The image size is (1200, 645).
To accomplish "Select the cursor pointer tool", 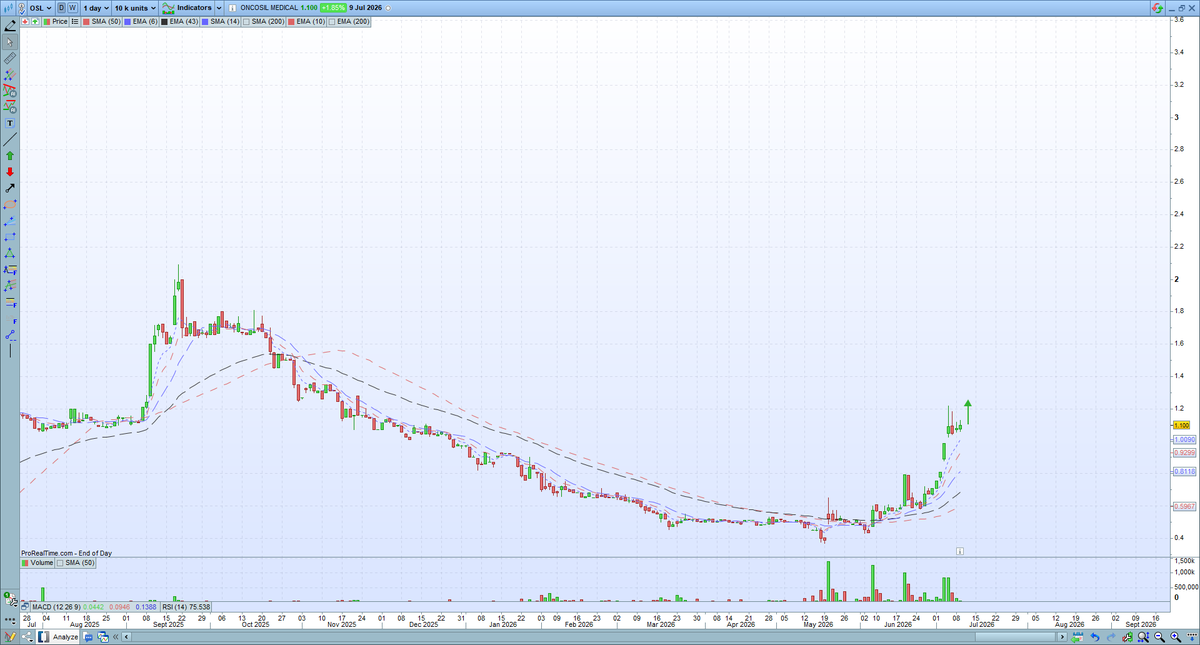I will click(x=10, y=42).
